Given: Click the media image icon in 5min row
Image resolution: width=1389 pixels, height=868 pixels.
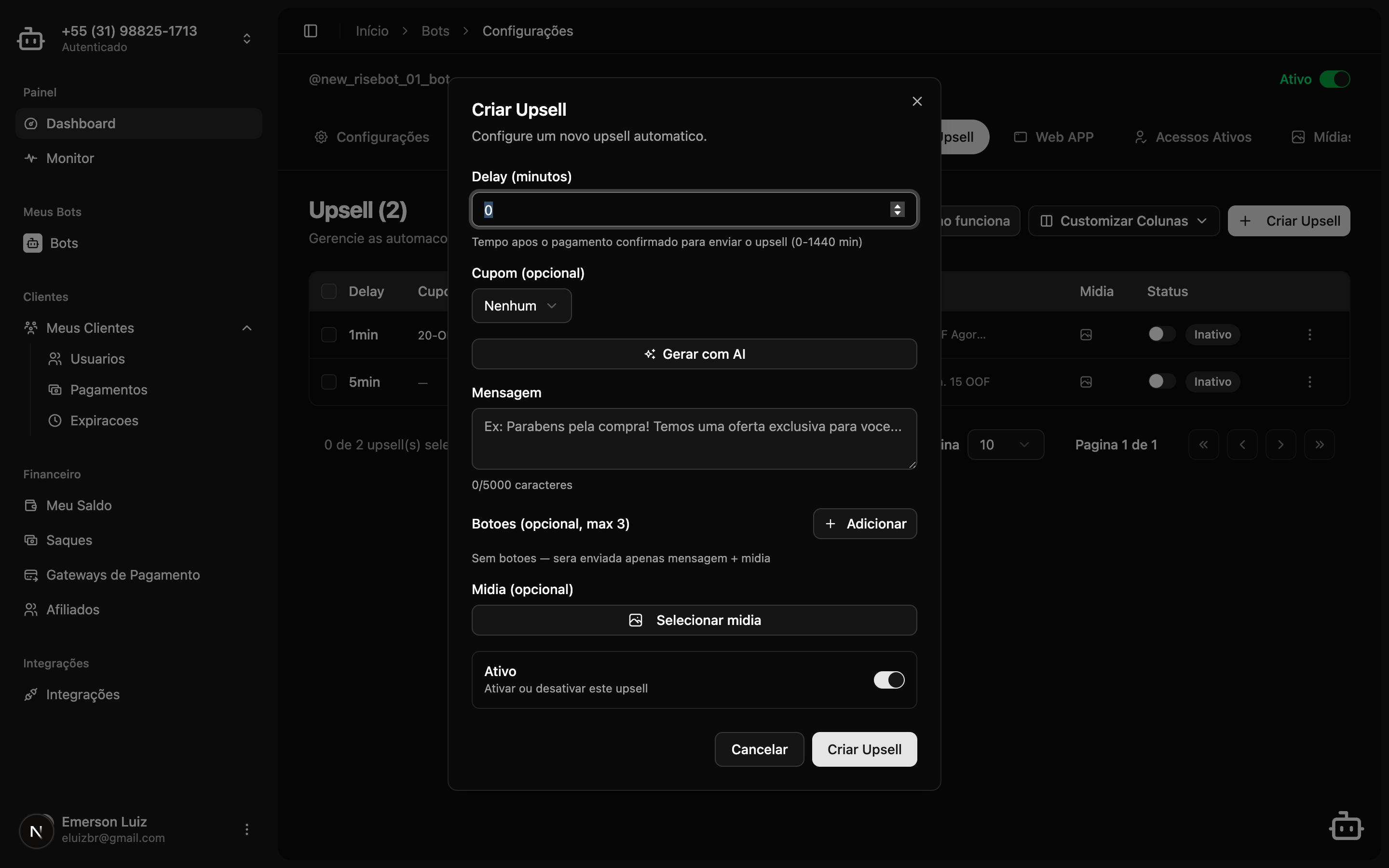Looking at the screenshot, I should [x=1086, y=382].
